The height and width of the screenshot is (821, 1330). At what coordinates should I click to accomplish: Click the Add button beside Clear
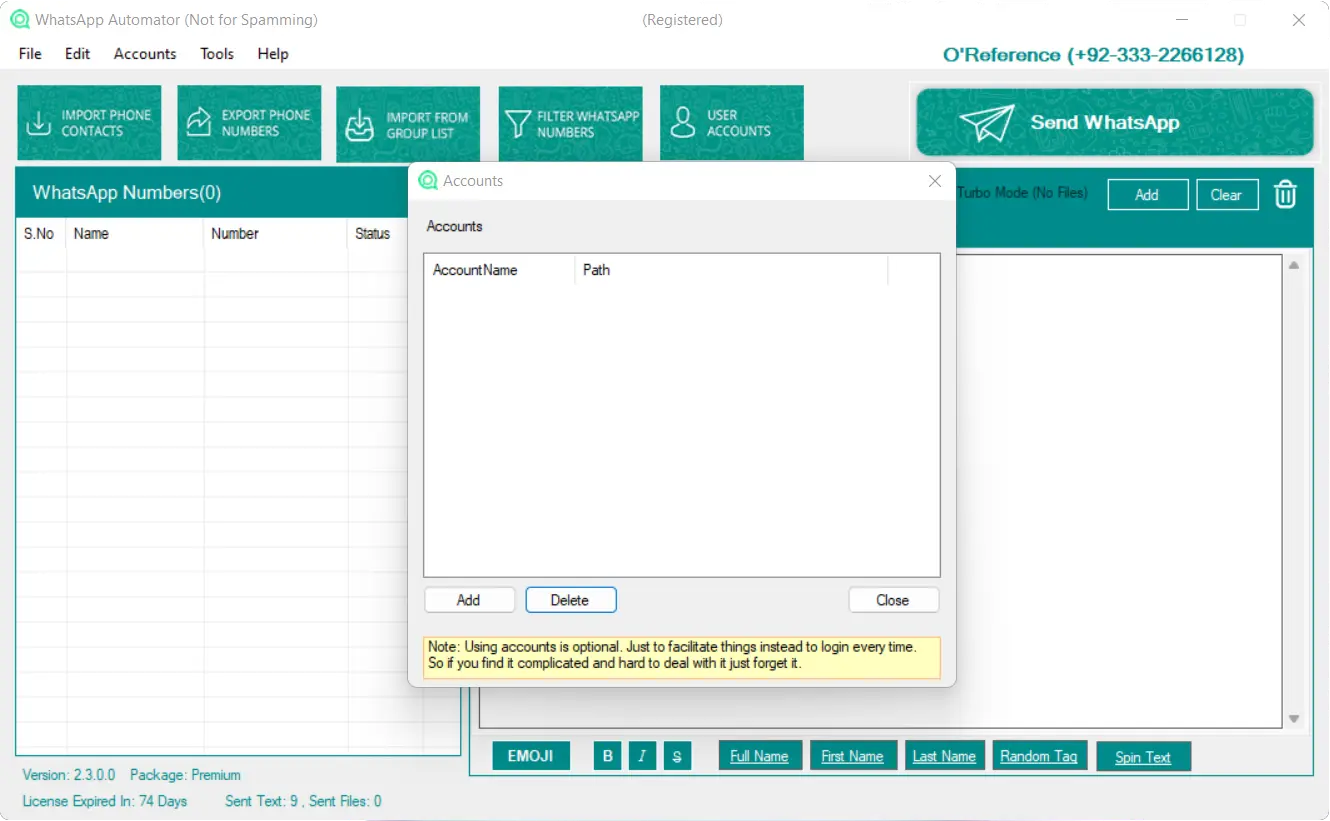click(x=1147, y=195)
